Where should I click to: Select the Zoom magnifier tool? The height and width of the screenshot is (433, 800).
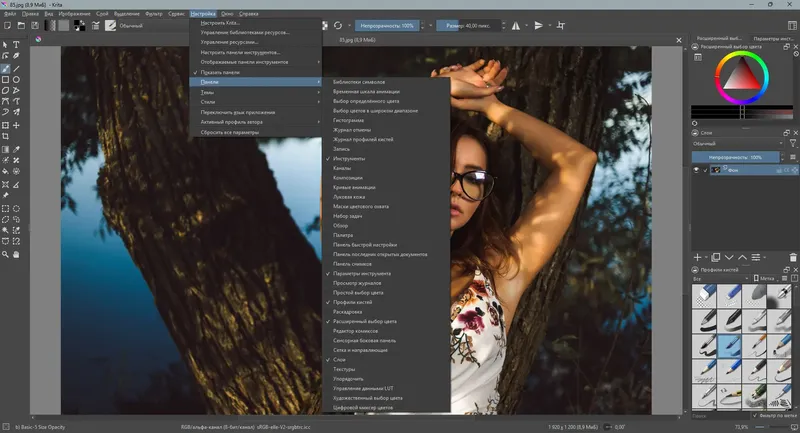[6, 255]
